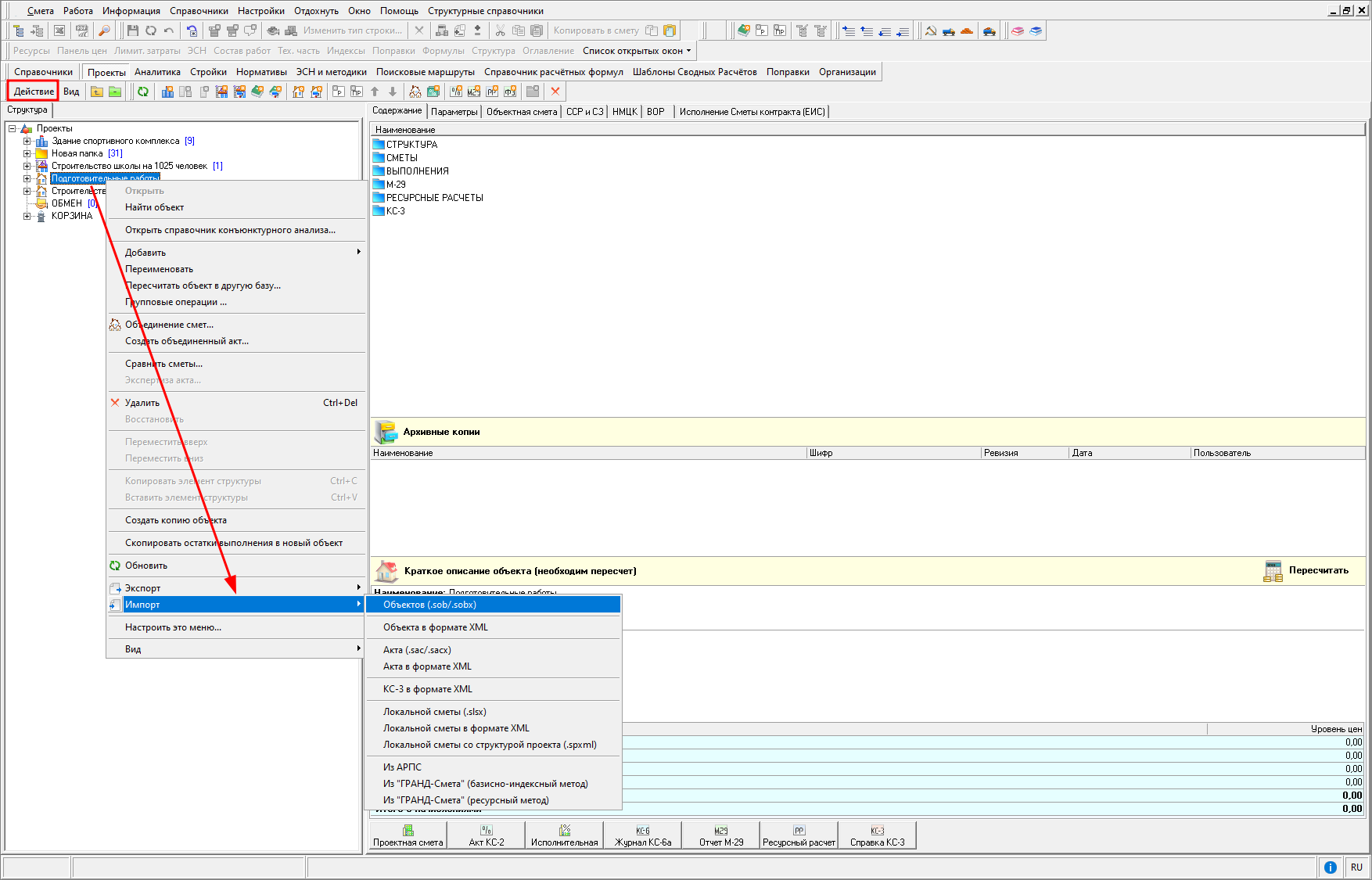
Task: Click the red X delete toolbar icon
Action: coord(555,92)
